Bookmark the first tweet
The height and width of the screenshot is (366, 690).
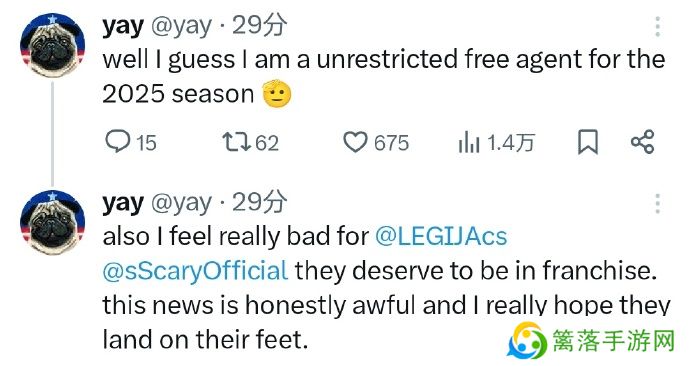pyautogui.click(x=588, y=142)
